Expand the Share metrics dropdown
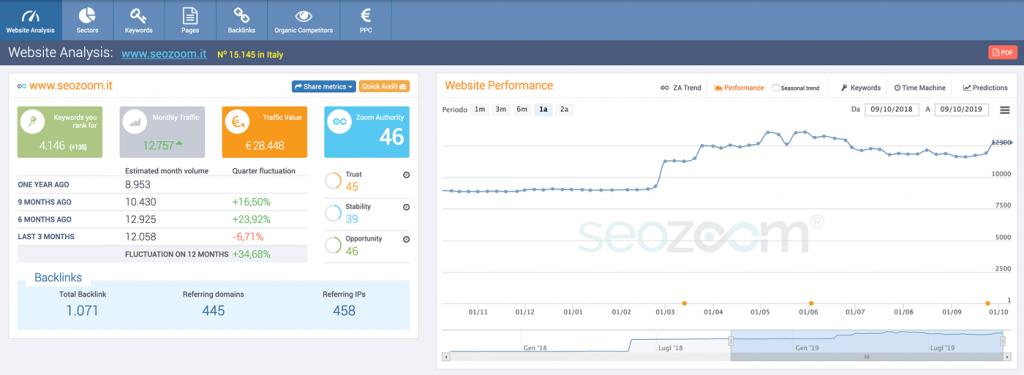This screenshot has height=375, width=1024. tap(323, 86)
